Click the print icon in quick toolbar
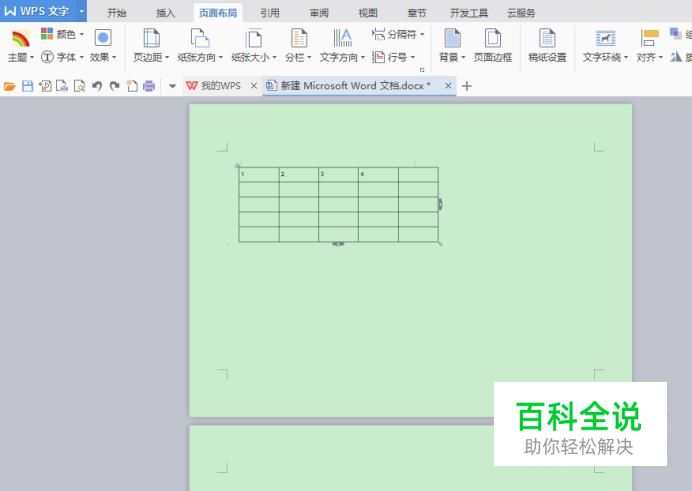 pos(149,86)
